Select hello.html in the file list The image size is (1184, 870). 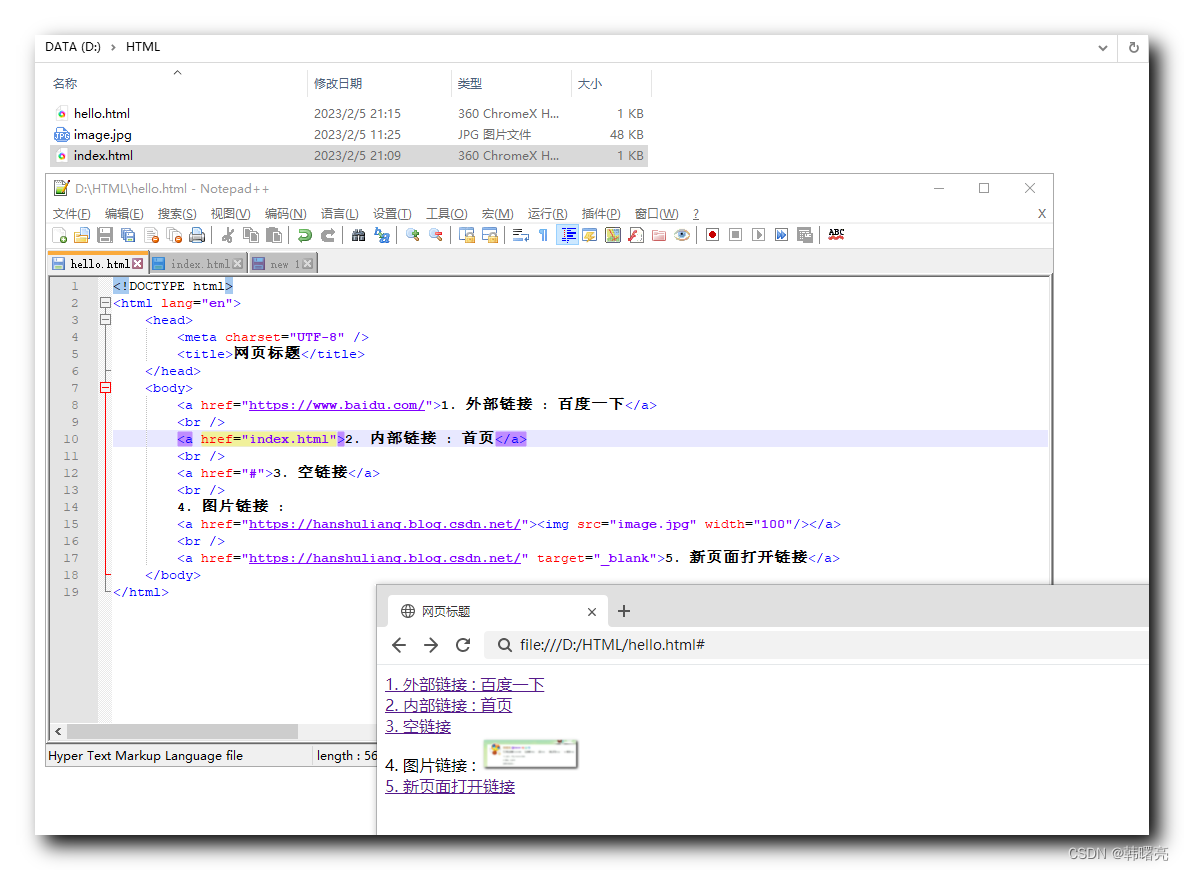coord(348,113)
